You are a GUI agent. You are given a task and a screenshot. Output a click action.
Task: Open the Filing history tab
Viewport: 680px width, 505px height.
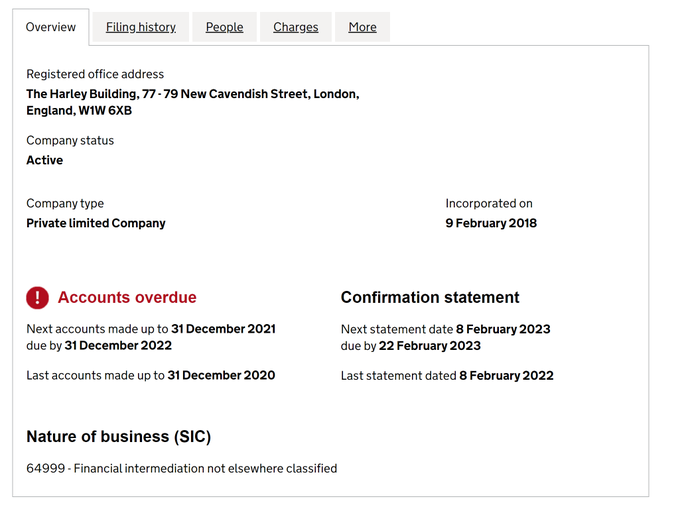click(x=141, y=27)
